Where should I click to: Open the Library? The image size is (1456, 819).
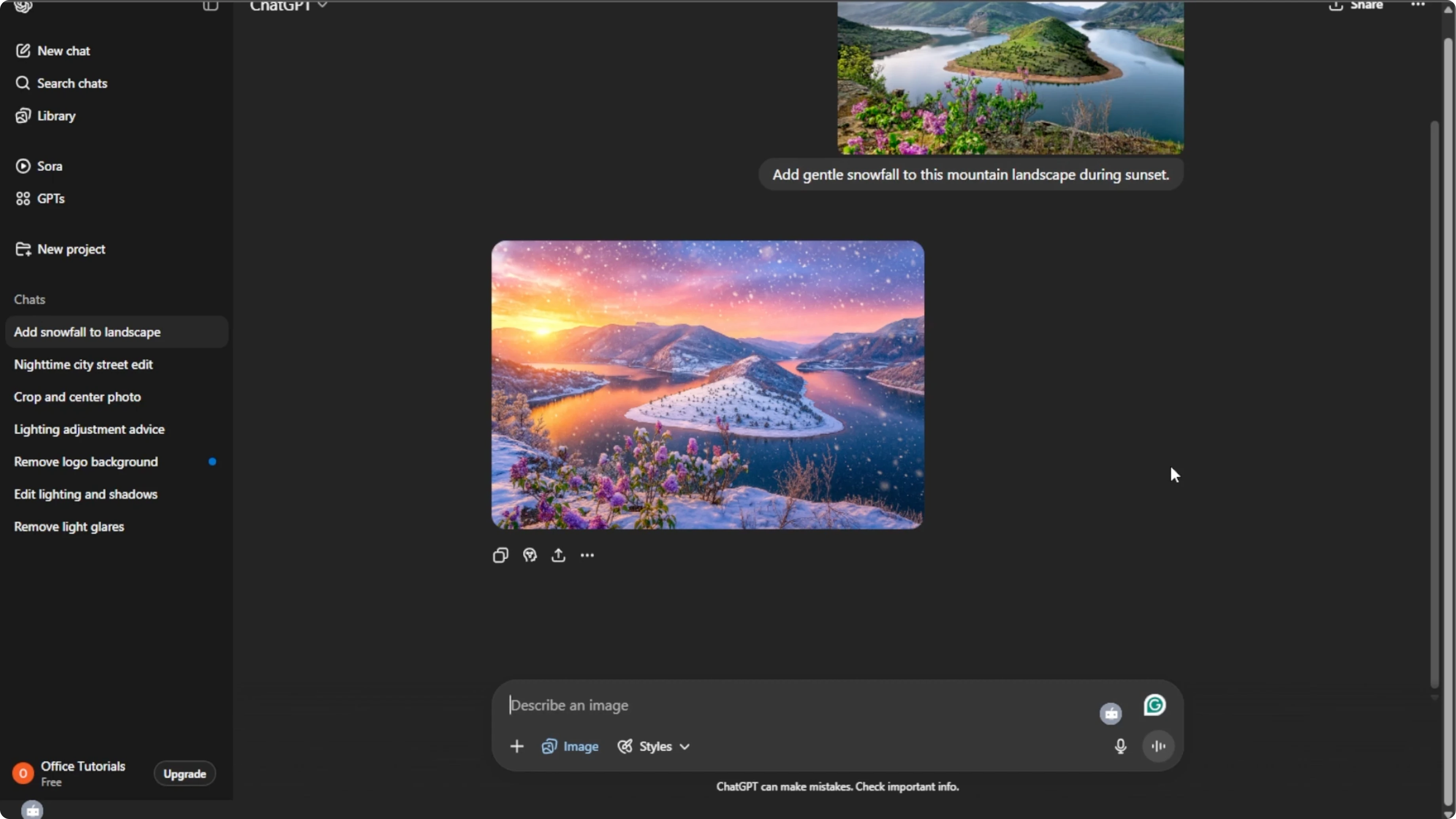45,116
